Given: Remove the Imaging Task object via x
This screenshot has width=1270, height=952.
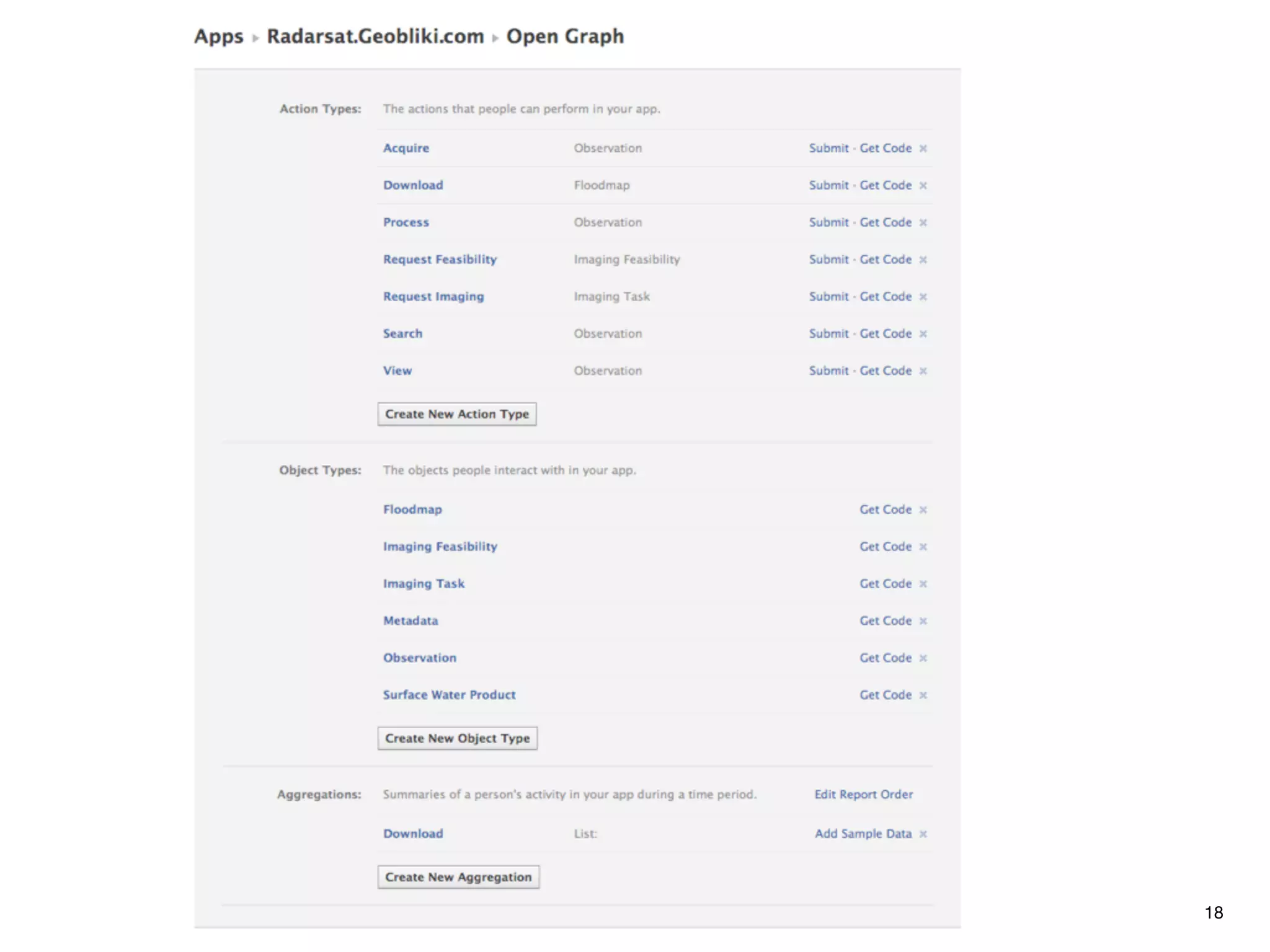Looking at the screenshot, I should pyautogui.click(x=923, y=584).
